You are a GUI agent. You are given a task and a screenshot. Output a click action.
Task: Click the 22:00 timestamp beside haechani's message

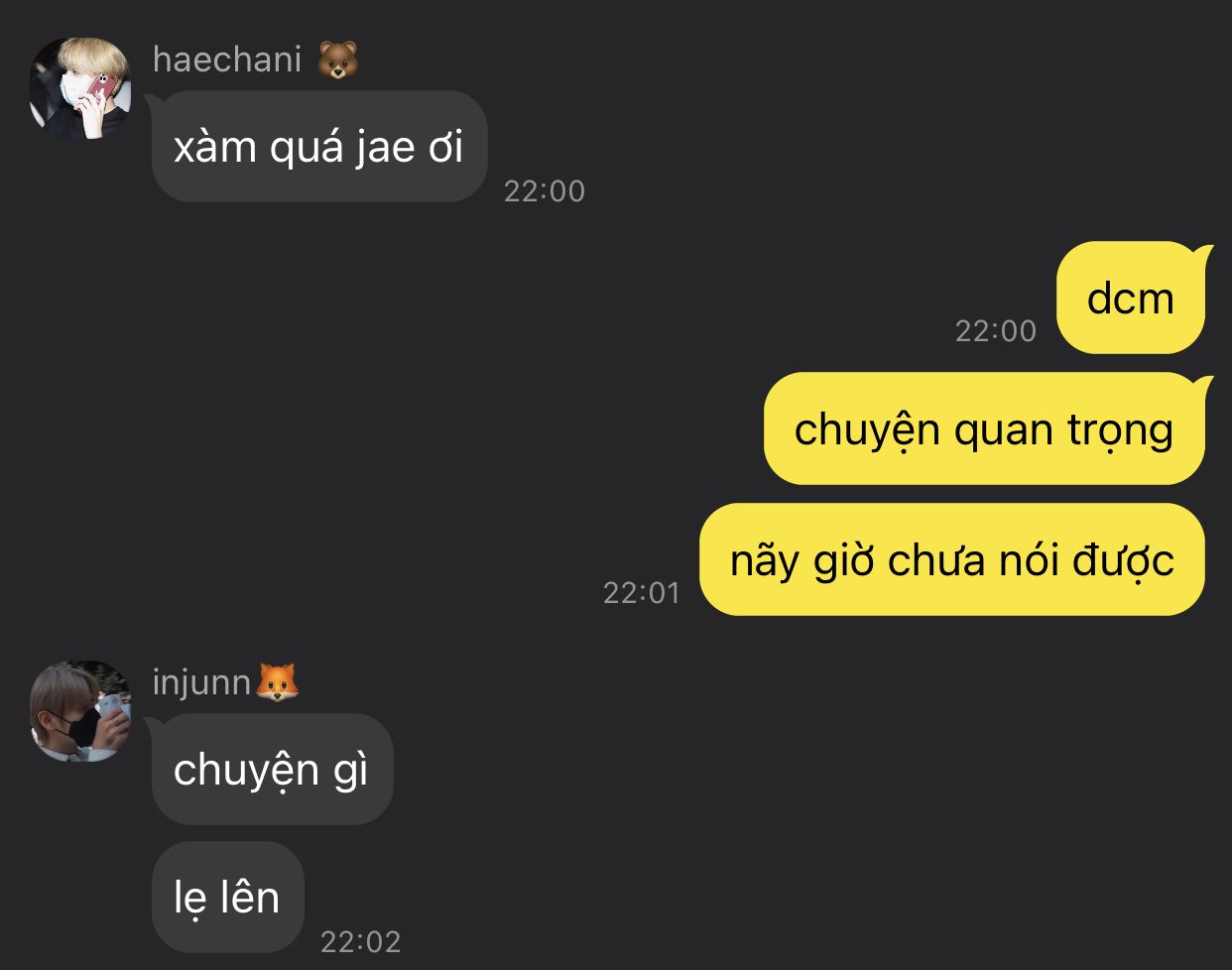coord(545,190)
